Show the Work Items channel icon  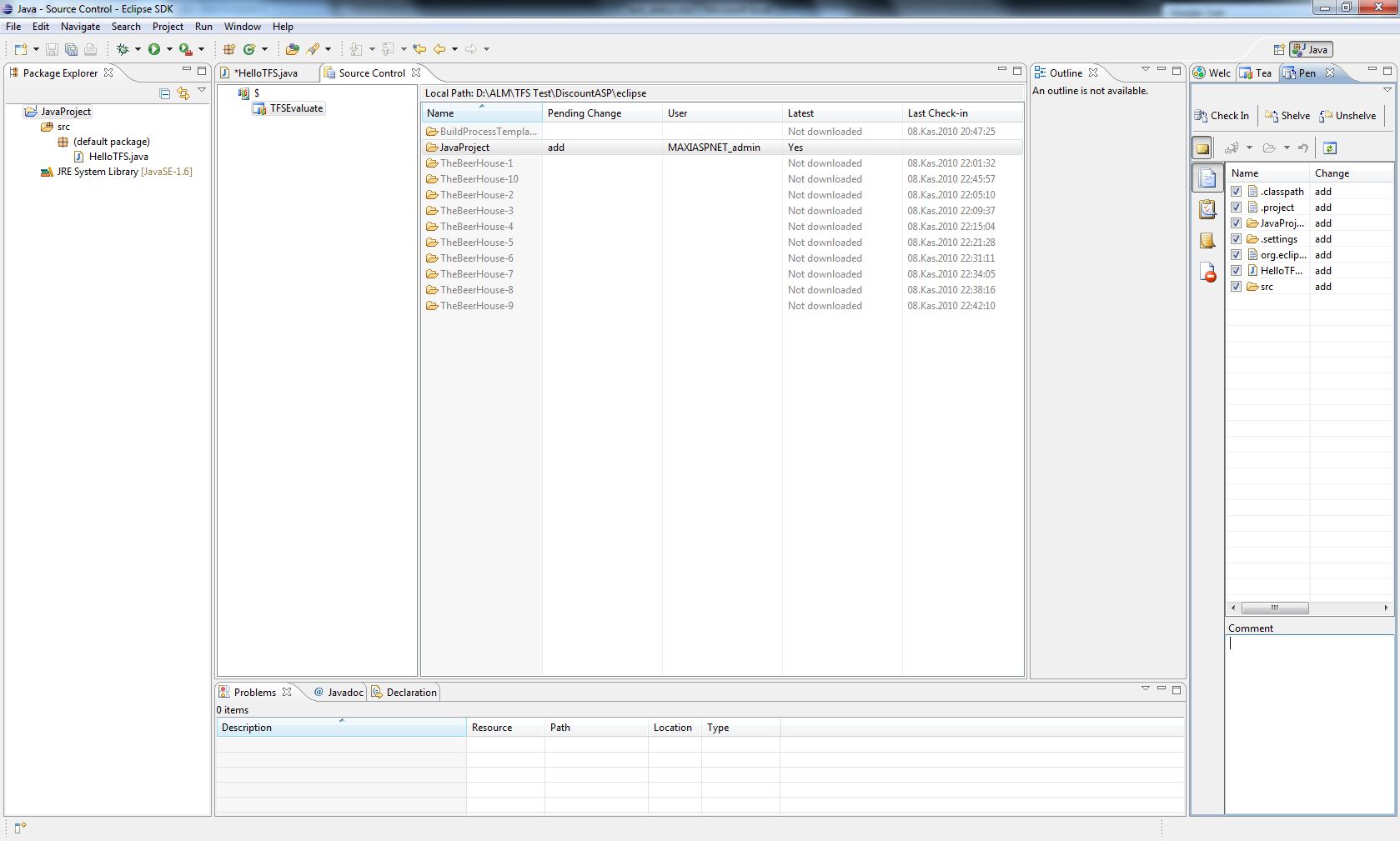click(x=1207, y=209)
